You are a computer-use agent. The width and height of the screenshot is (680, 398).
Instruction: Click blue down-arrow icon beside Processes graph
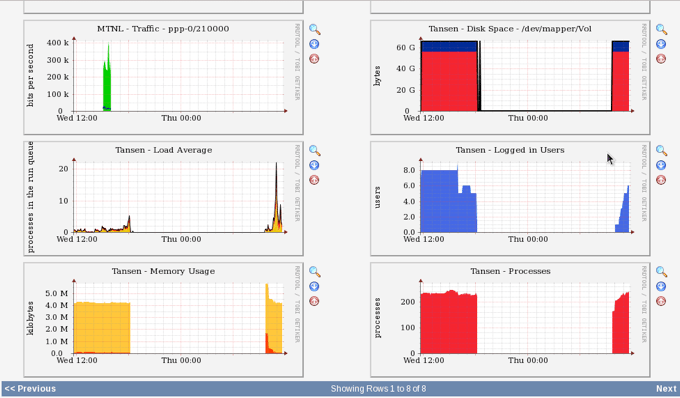[661, 287]
